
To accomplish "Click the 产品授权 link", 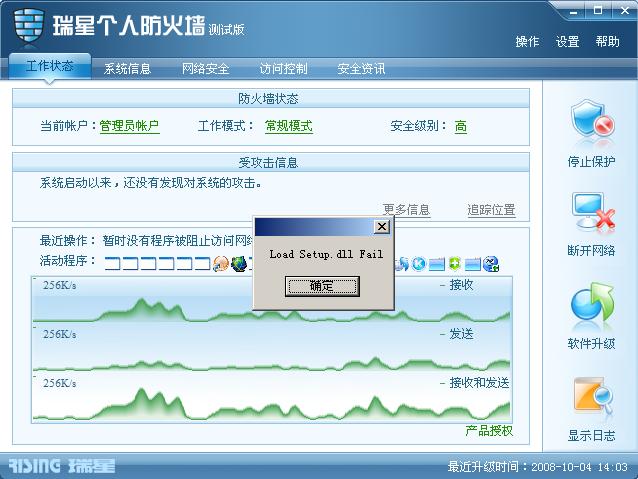I will (489, 431).
